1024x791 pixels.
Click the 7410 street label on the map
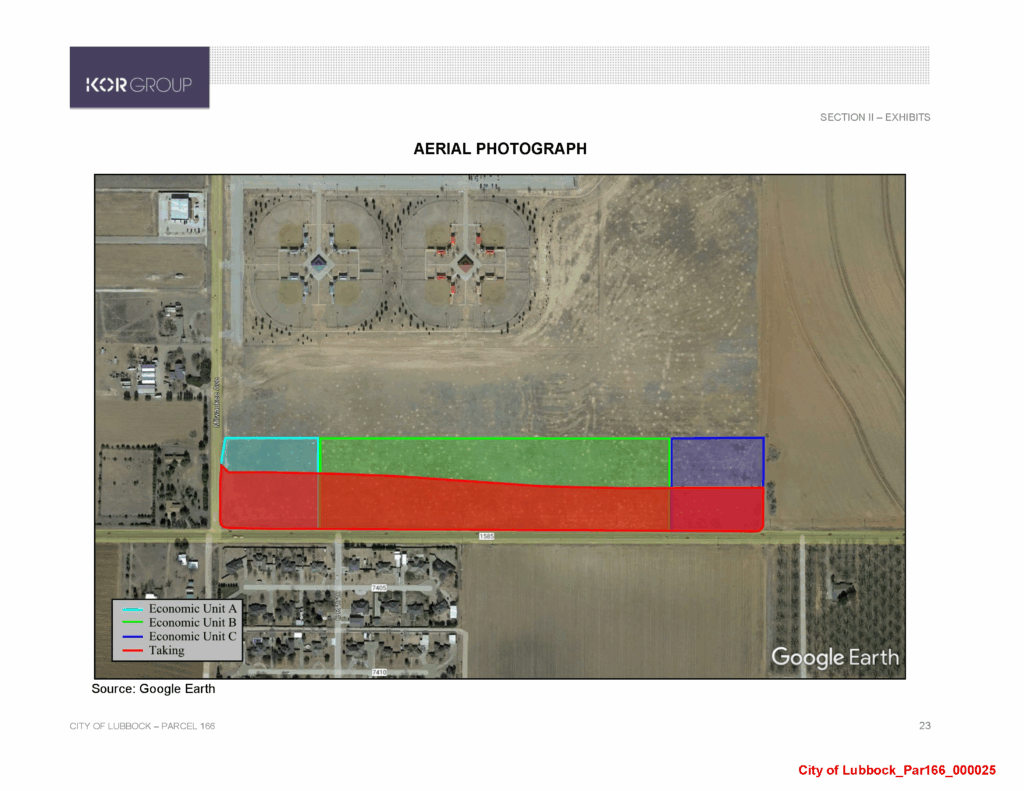380,672
